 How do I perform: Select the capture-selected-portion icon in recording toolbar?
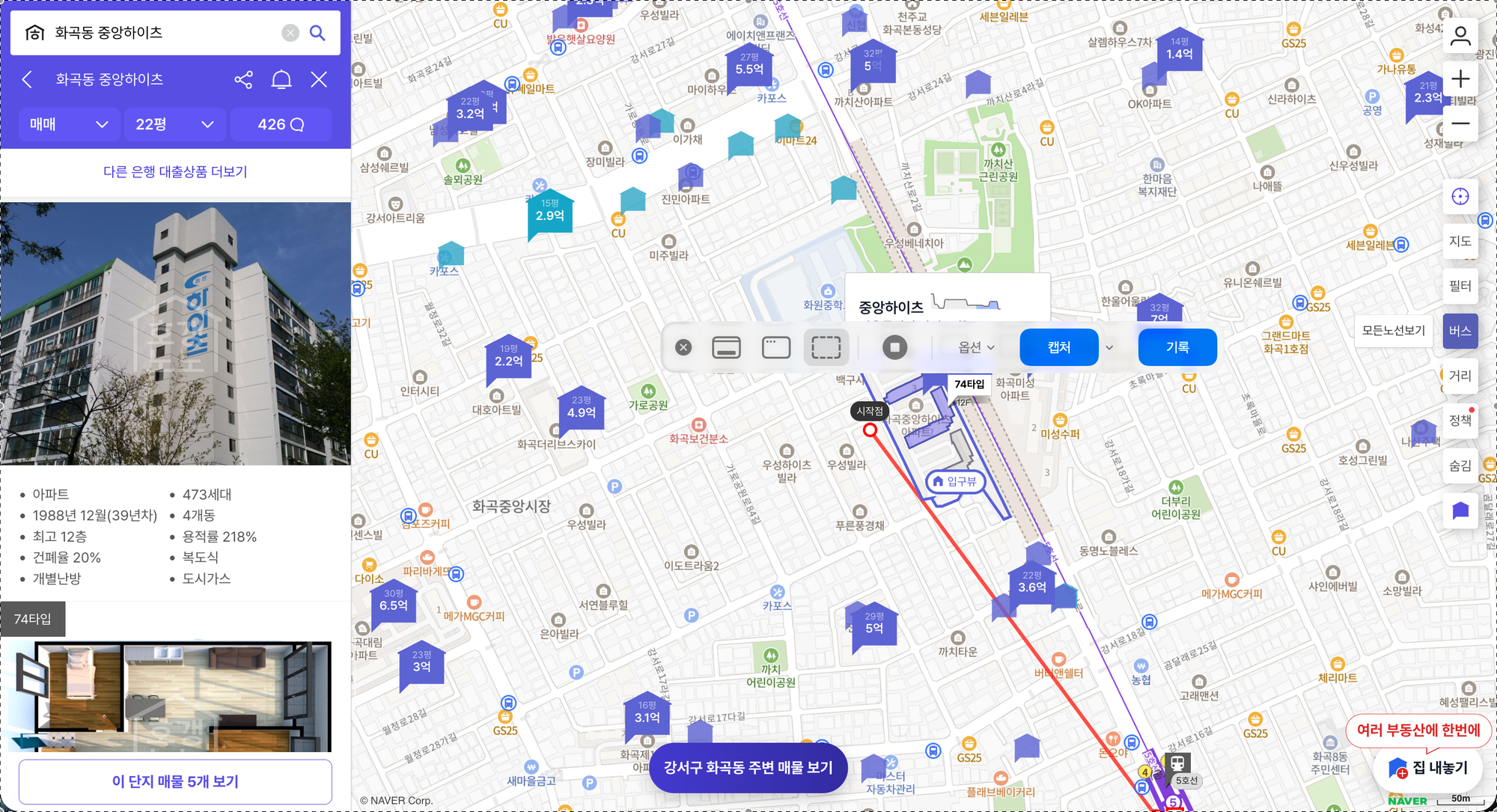click(826, 347)
